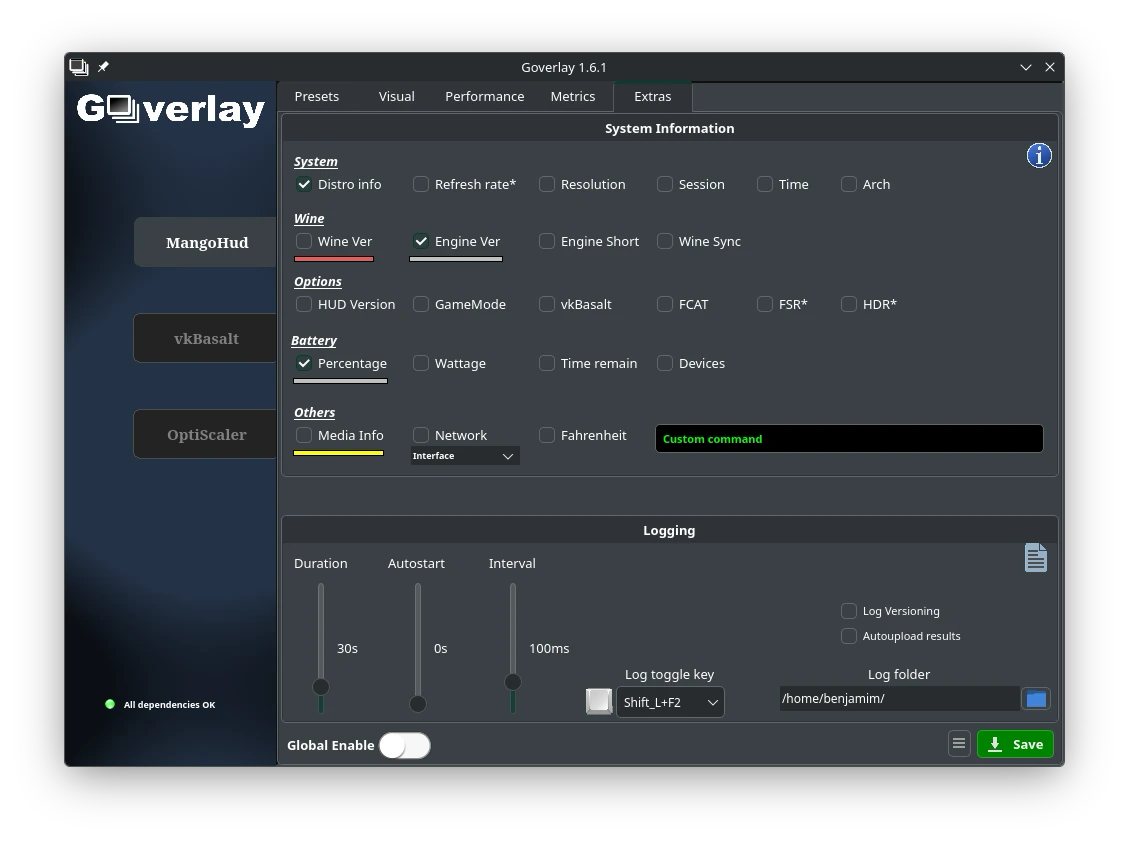This screenshot has width=1129, height=843.
Task: Open the log file document icon
Action: [x=1035, y=558]
